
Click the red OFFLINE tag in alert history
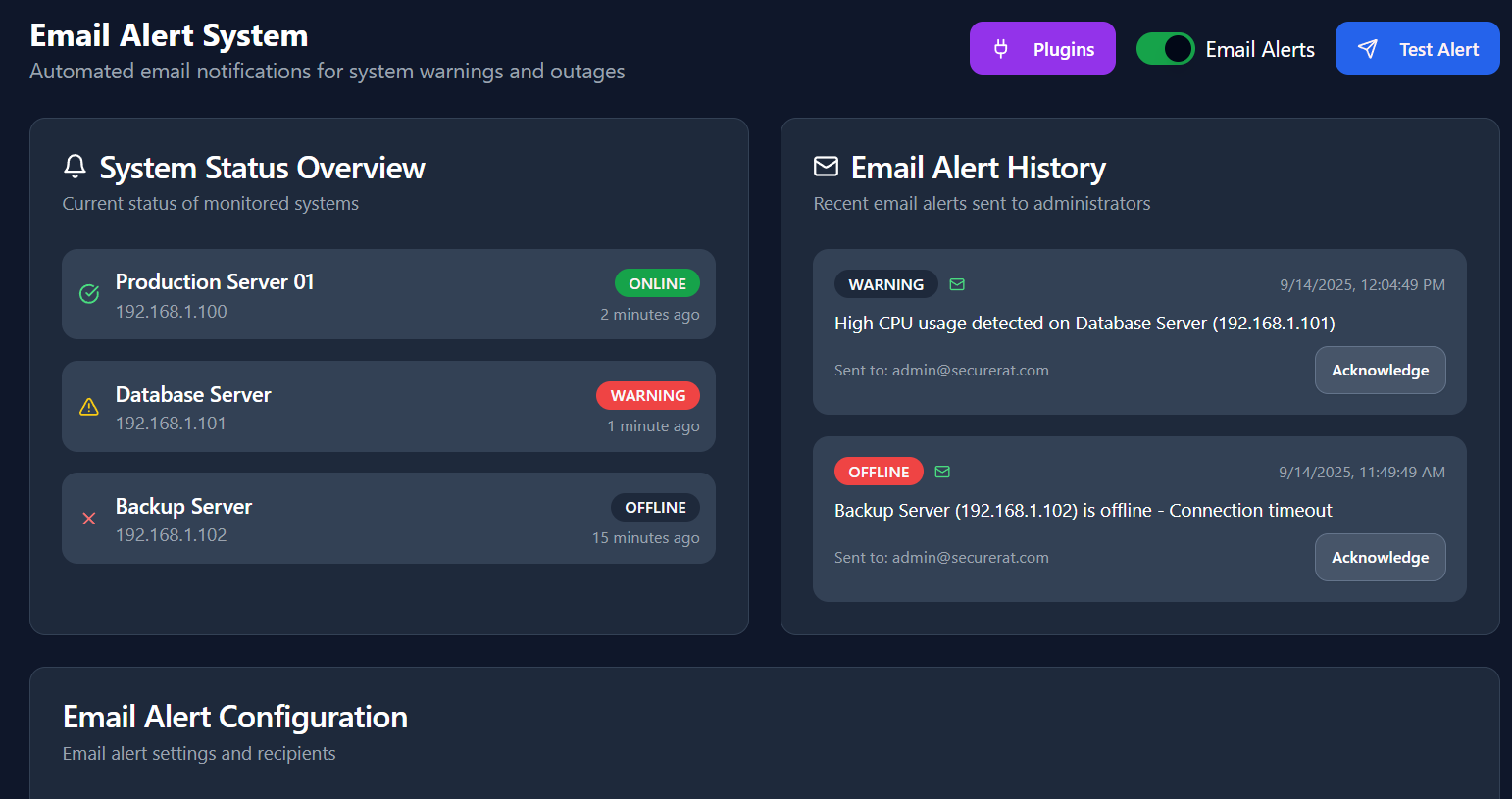pos(879,472)
